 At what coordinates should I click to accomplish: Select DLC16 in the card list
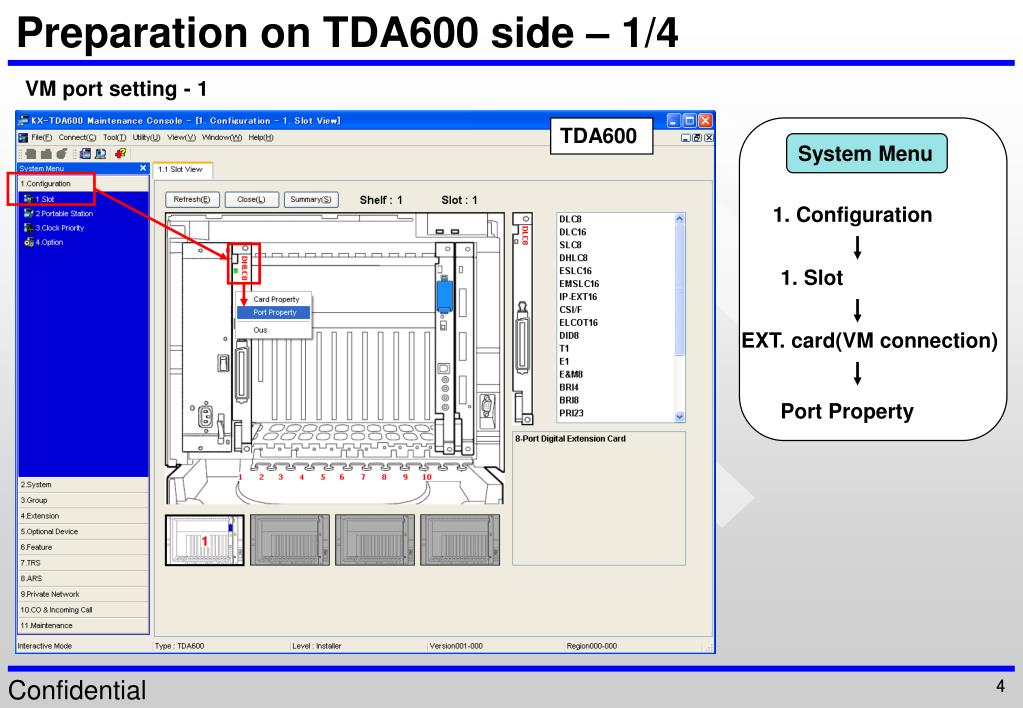[x=573, y=232]
